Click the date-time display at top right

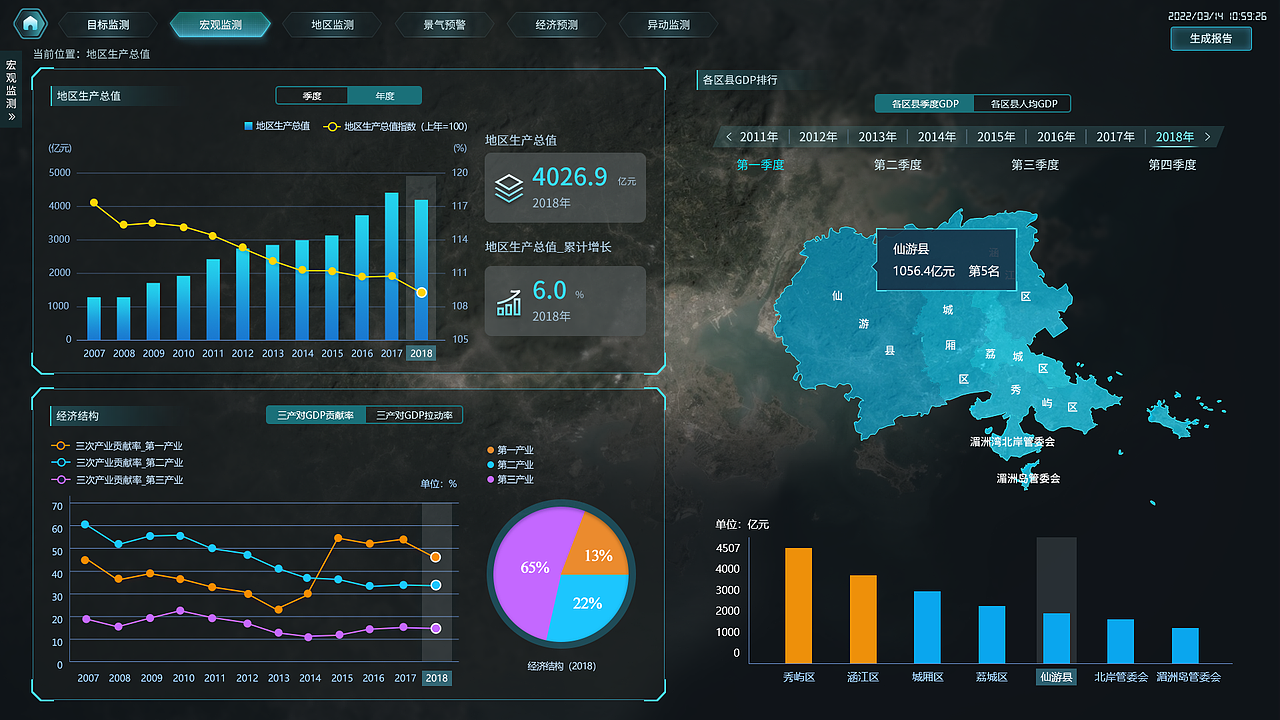tap(1218, 16)
